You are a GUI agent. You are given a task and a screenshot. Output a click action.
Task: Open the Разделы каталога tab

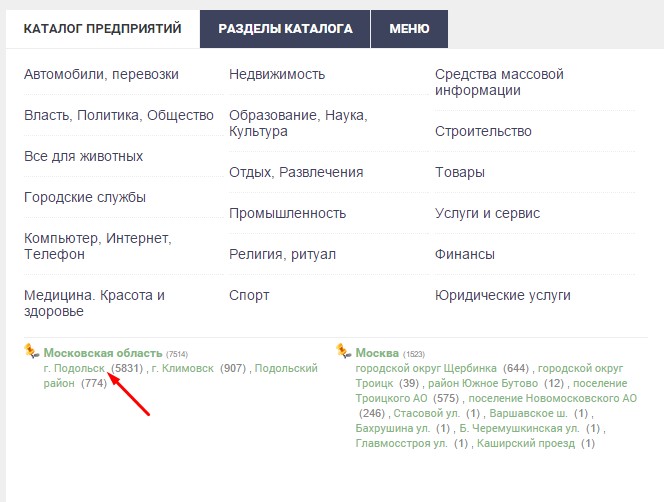coord(285,29)
